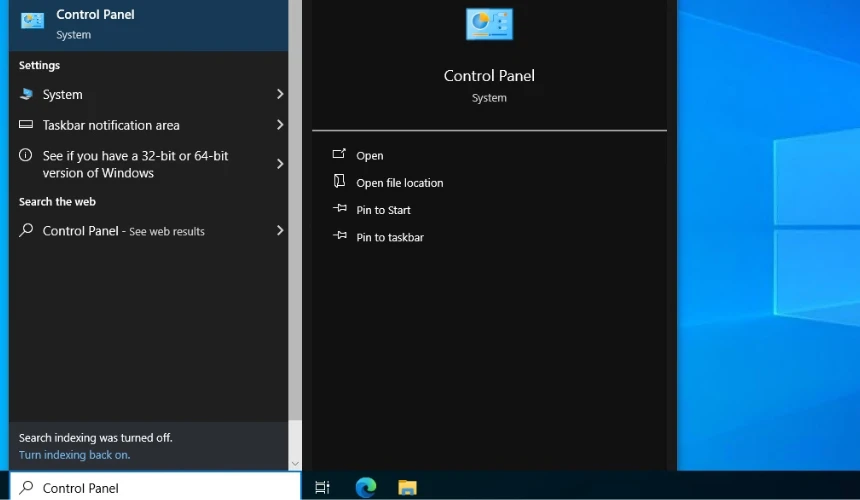Select Open in the Control Panel actions

(x=369, y=156)
